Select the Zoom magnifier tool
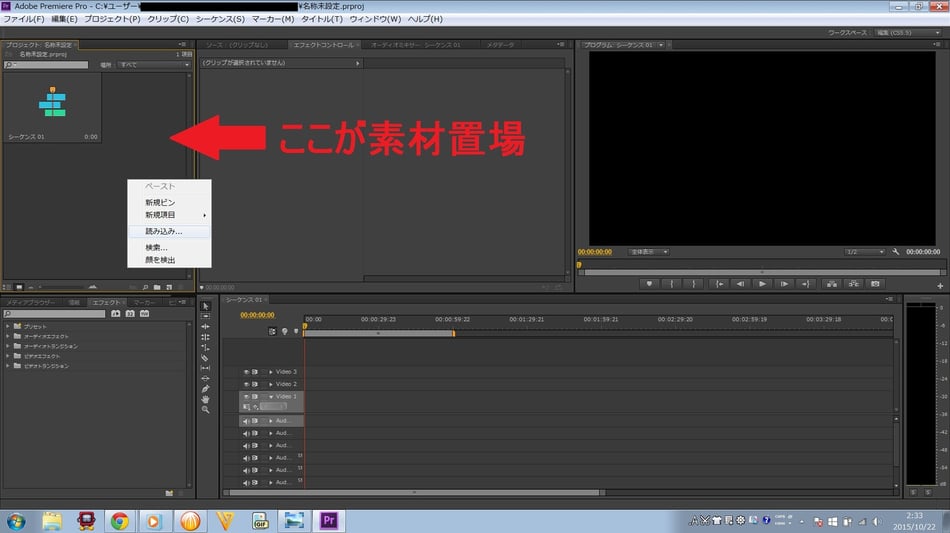The width and height of the screenshot is (950, 533). tap(205, 410)
